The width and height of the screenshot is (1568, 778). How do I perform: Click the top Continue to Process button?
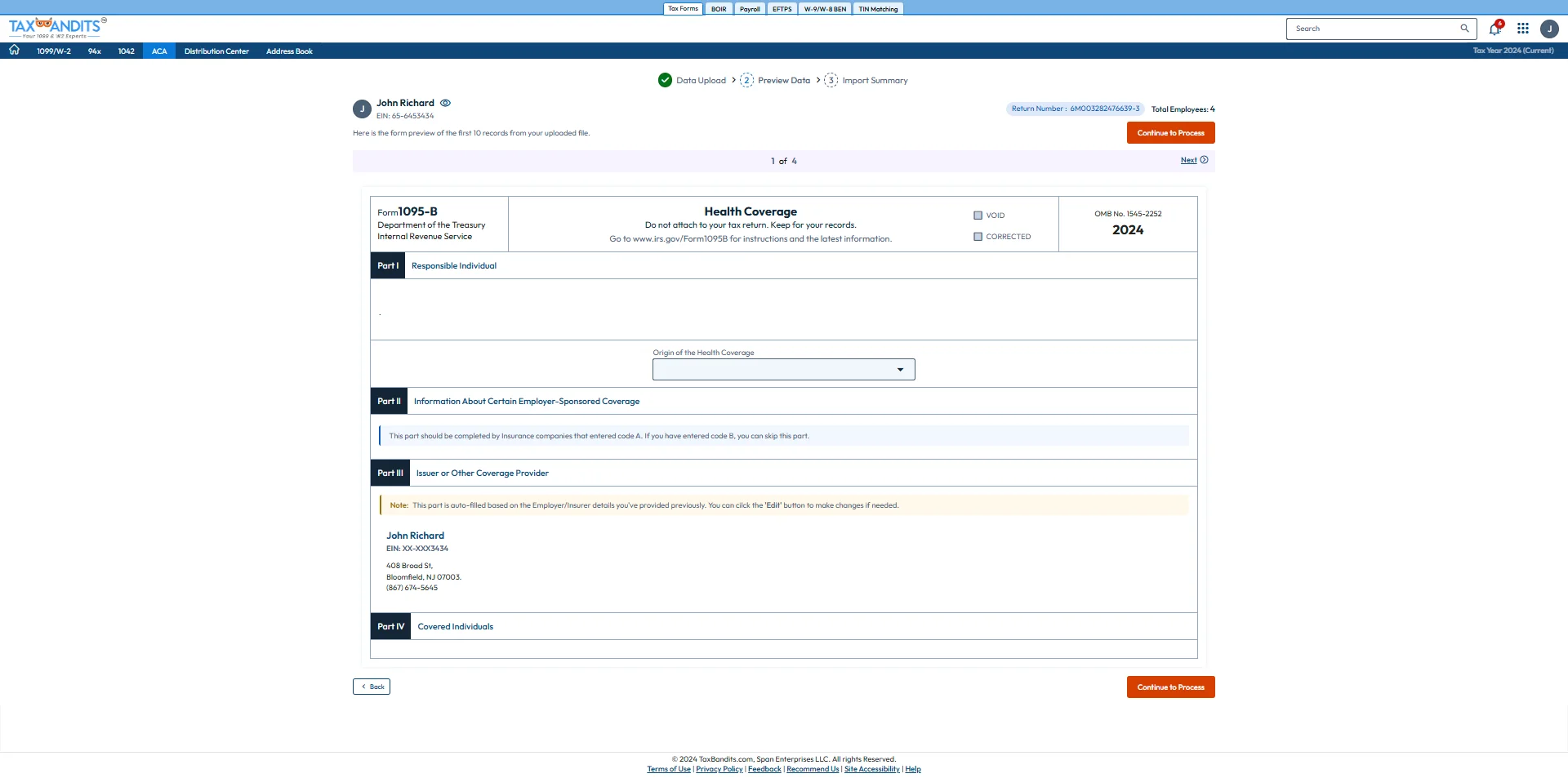pyautogui.click(x=1170, y=133)
